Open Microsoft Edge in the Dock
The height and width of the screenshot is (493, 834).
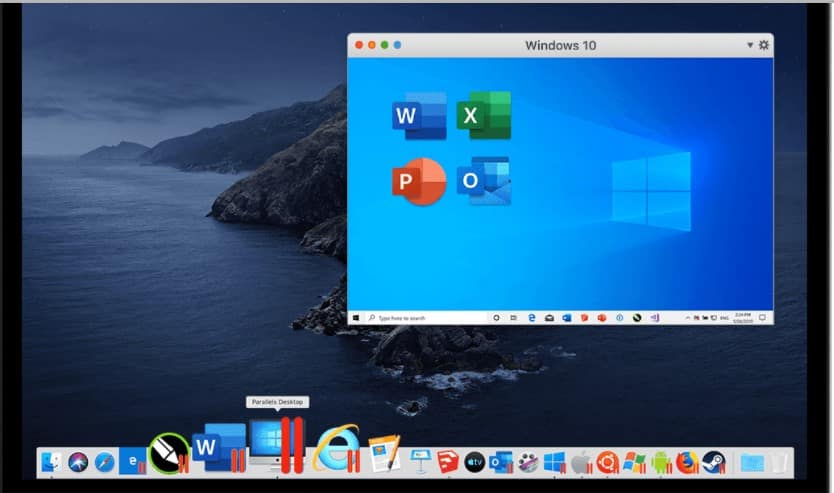click(x=132, y=461)
